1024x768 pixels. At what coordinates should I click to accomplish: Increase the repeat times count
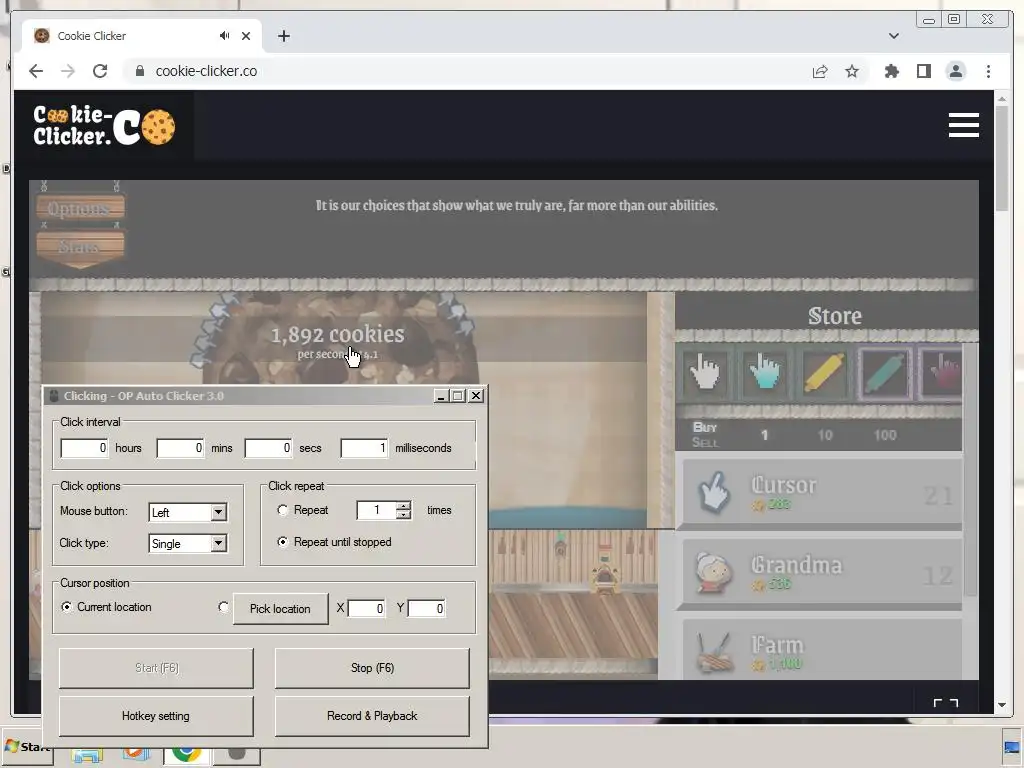pos(404,505)
